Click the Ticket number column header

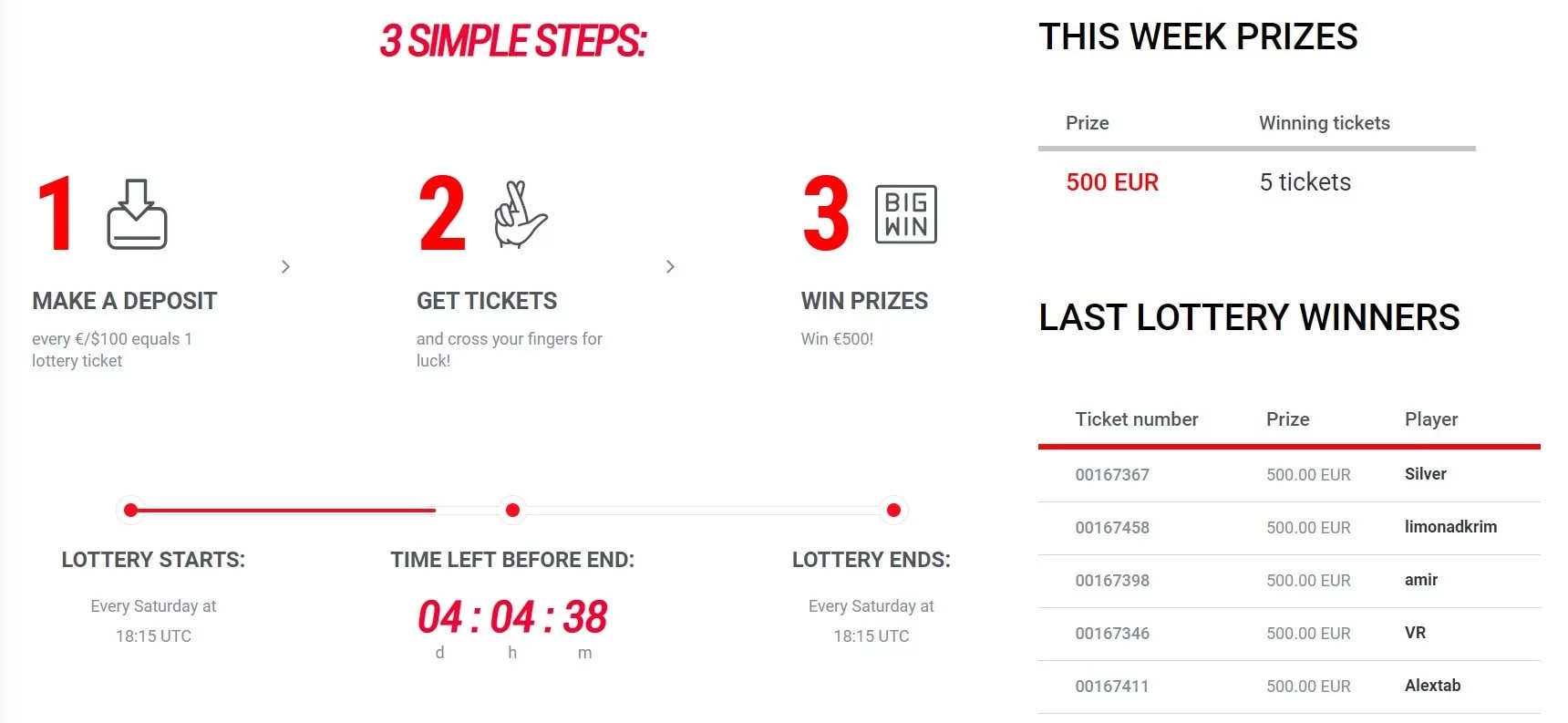point(1136,419)
